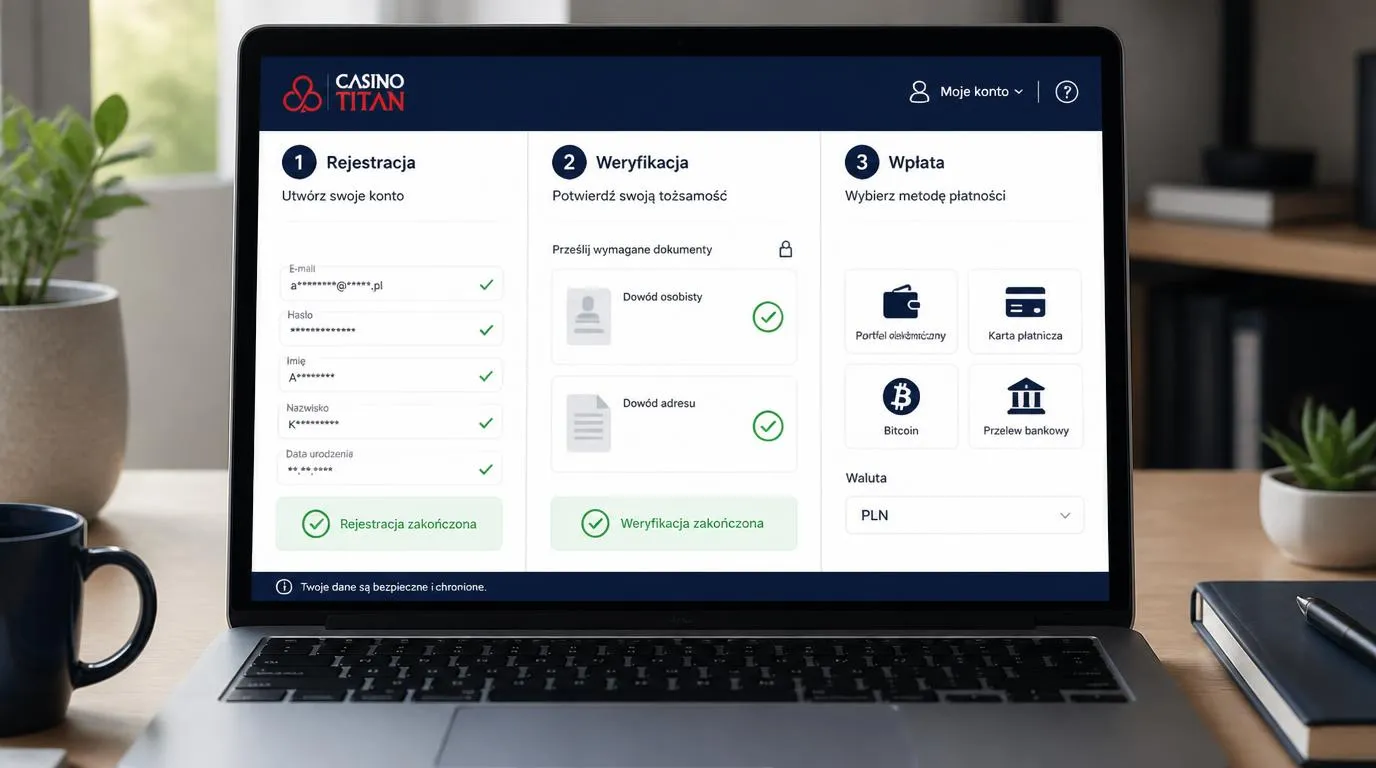Choose the Portfel elektroniczny wallet payment tile
Screen dimensions: 1376x768
pos(901,311)
